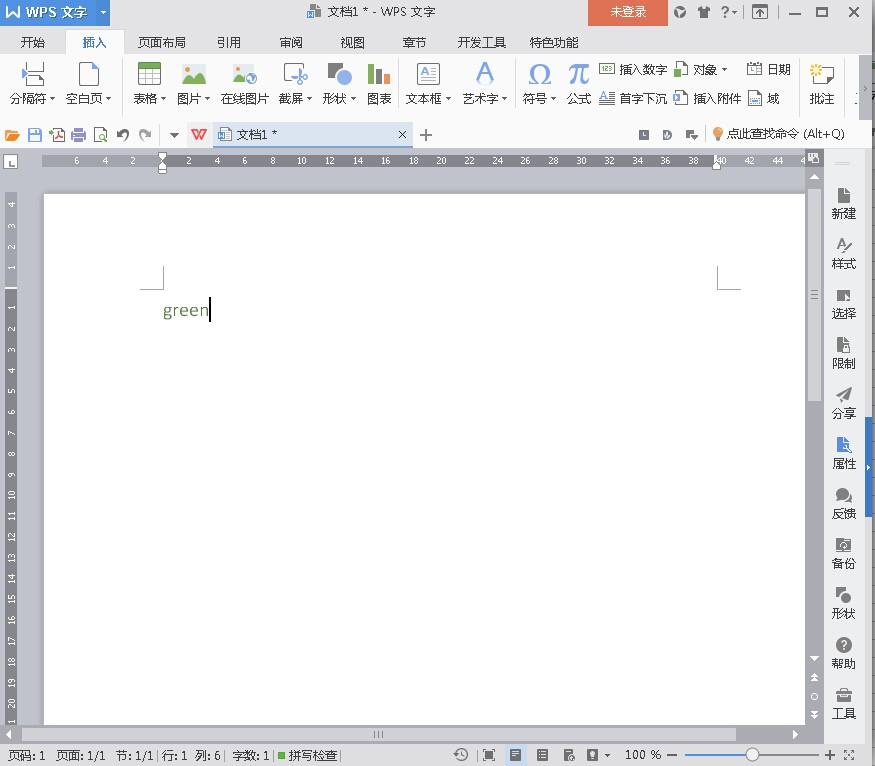Click the 在线图片 online picture icon

[x=244, y=83]
